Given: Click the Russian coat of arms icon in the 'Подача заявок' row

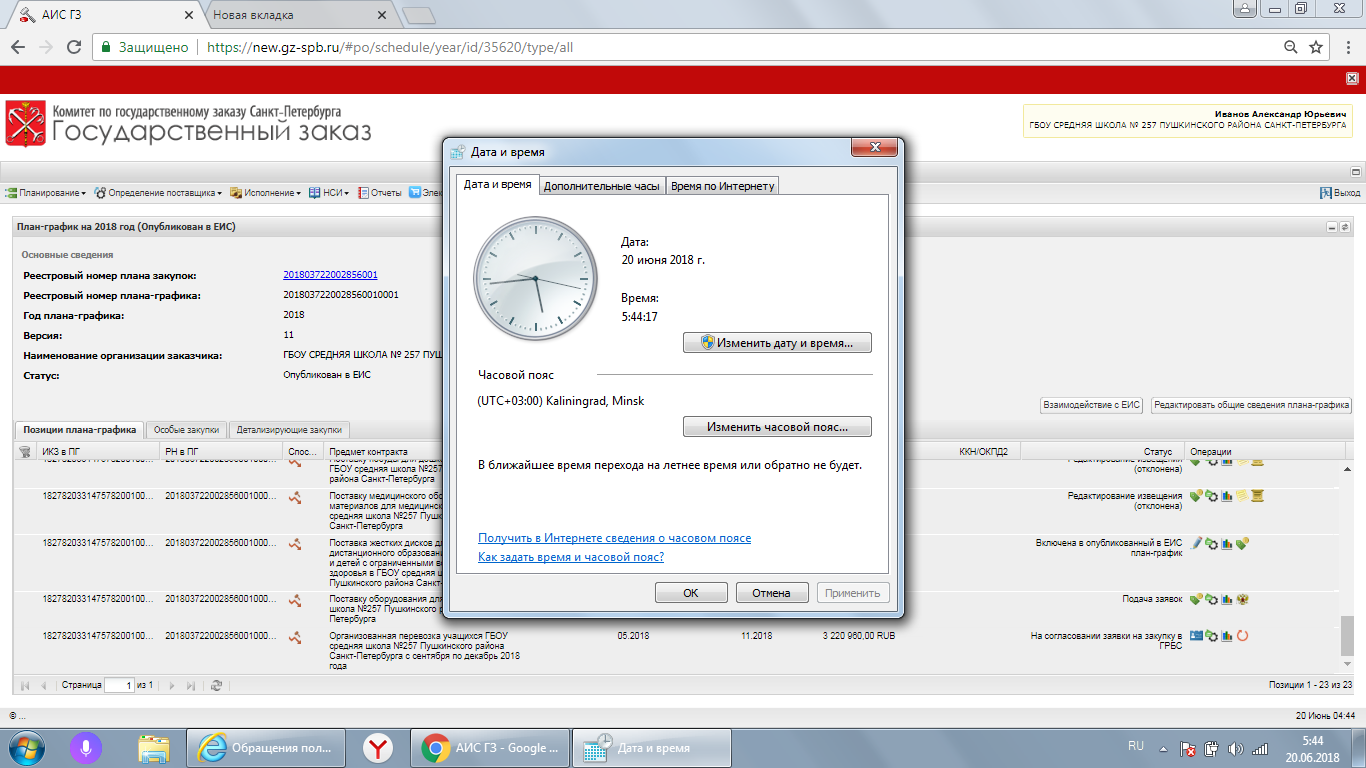Looking at the screenshot, I should click(1243, 599).
